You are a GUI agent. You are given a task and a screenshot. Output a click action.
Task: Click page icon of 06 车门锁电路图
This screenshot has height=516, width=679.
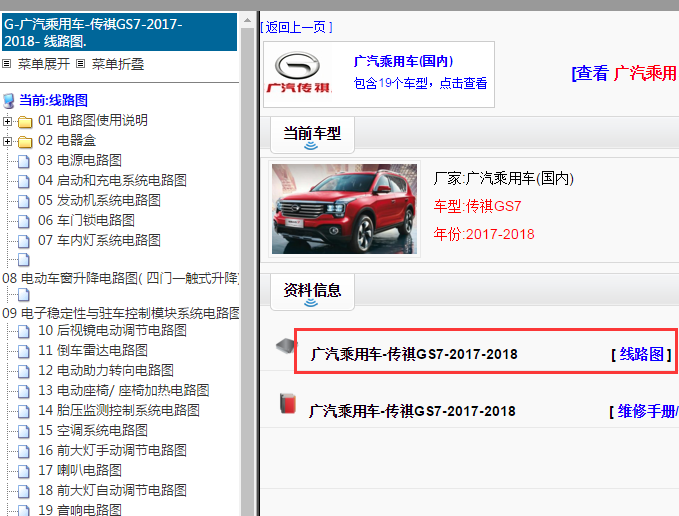pos(24,221)
